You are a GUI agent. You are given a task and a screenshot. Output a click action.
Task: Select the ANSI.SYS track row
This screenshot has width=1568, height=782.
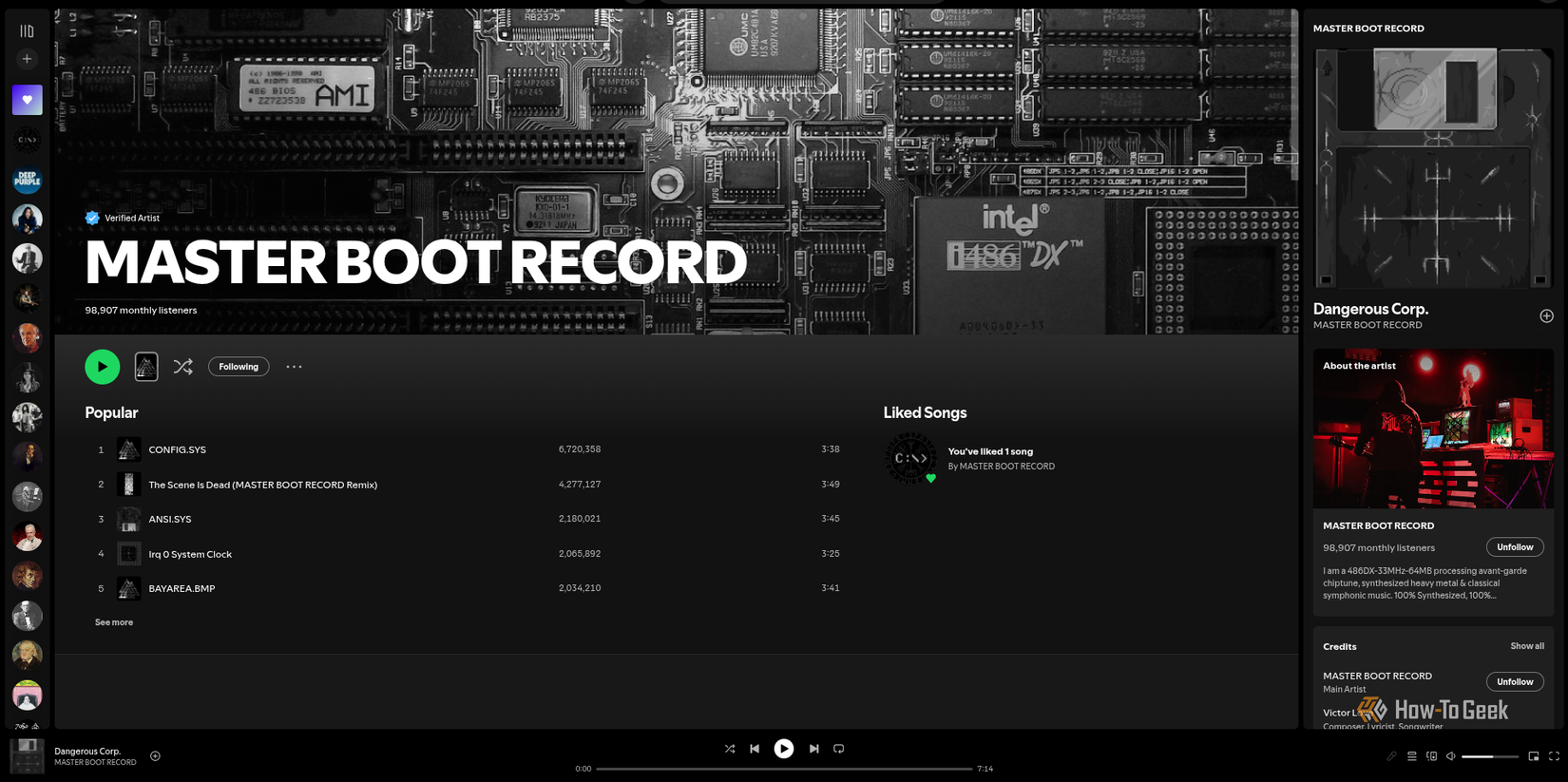coord(462,519)
